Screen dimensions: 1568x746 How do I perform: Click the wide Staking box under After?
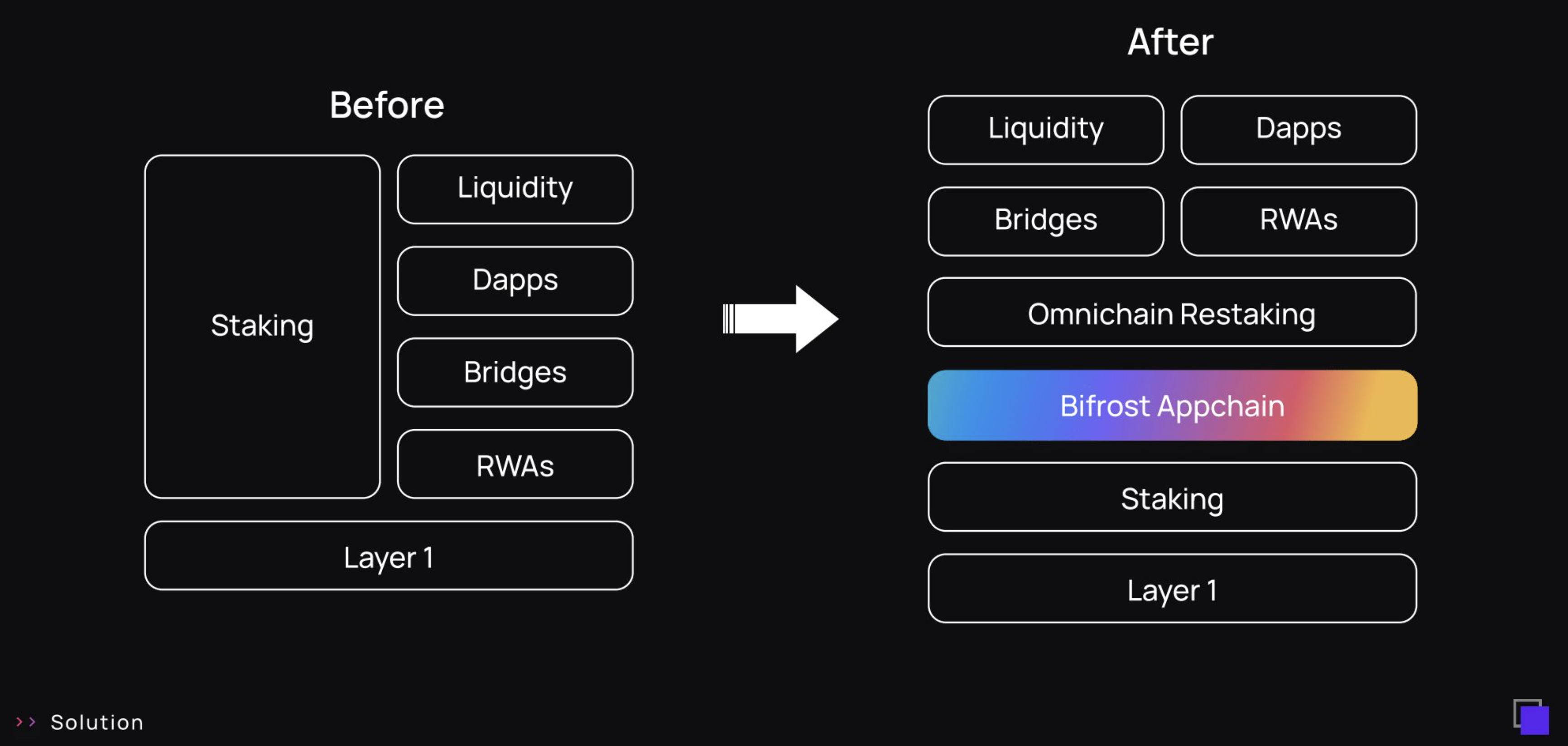point(1172,498)
